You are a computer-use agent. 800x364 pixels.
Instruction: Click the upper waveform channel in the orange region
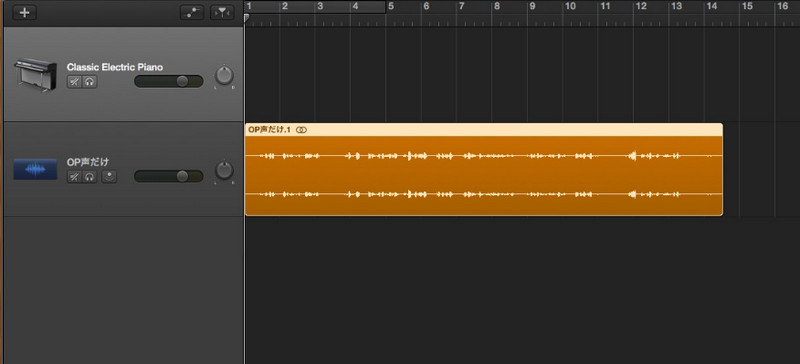[x=484, y=156]
